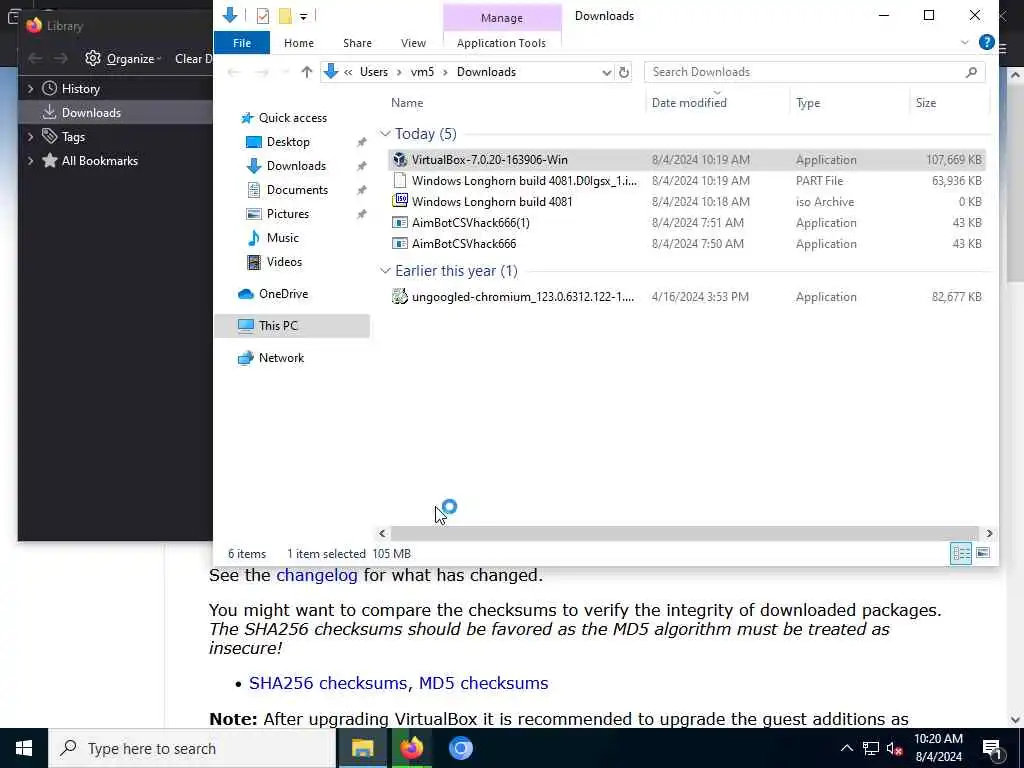Click the network icon in system tray

pos(871,748)
